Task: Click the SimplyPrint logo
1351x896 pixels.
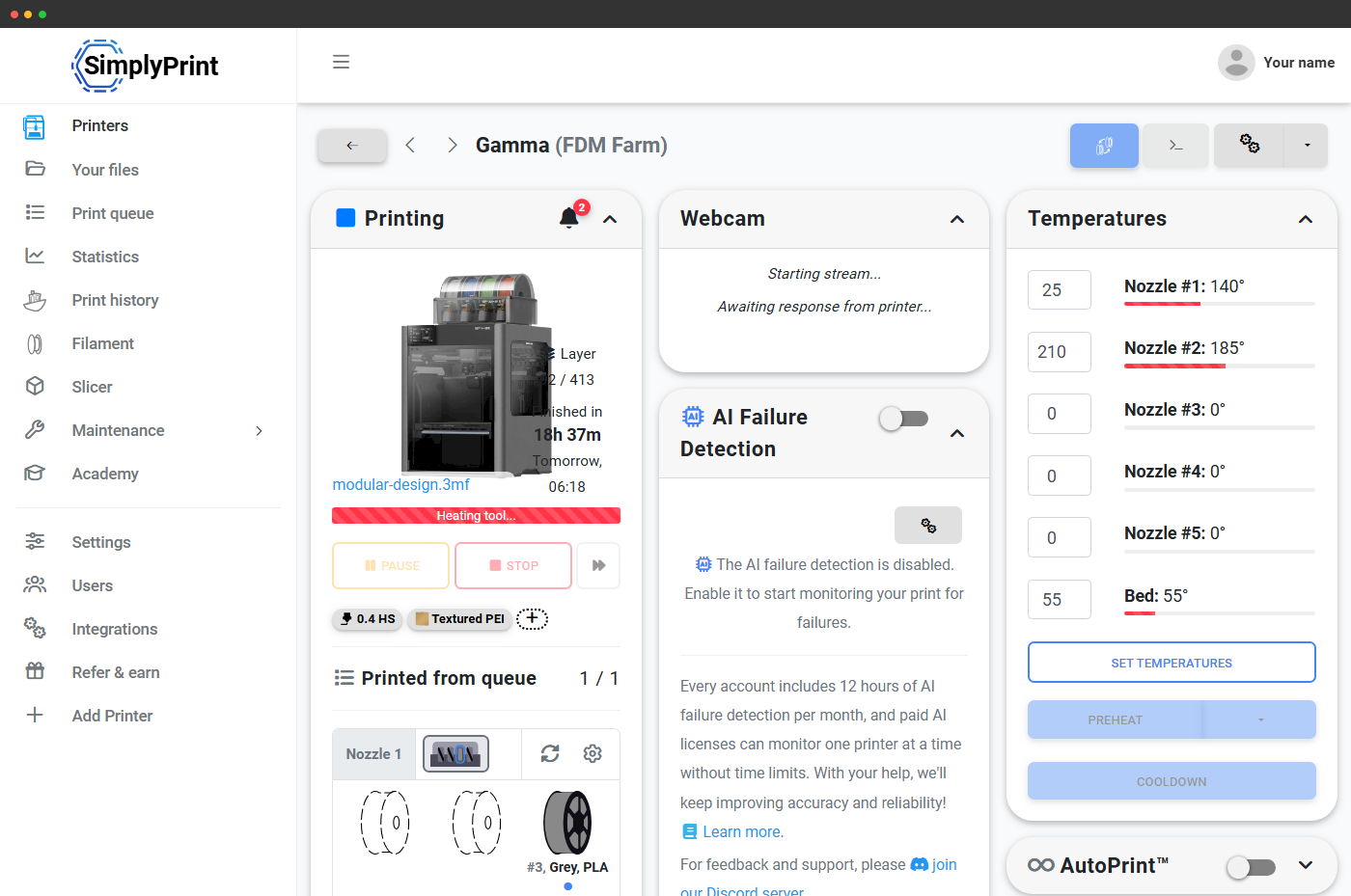Action: coord(146,66)
